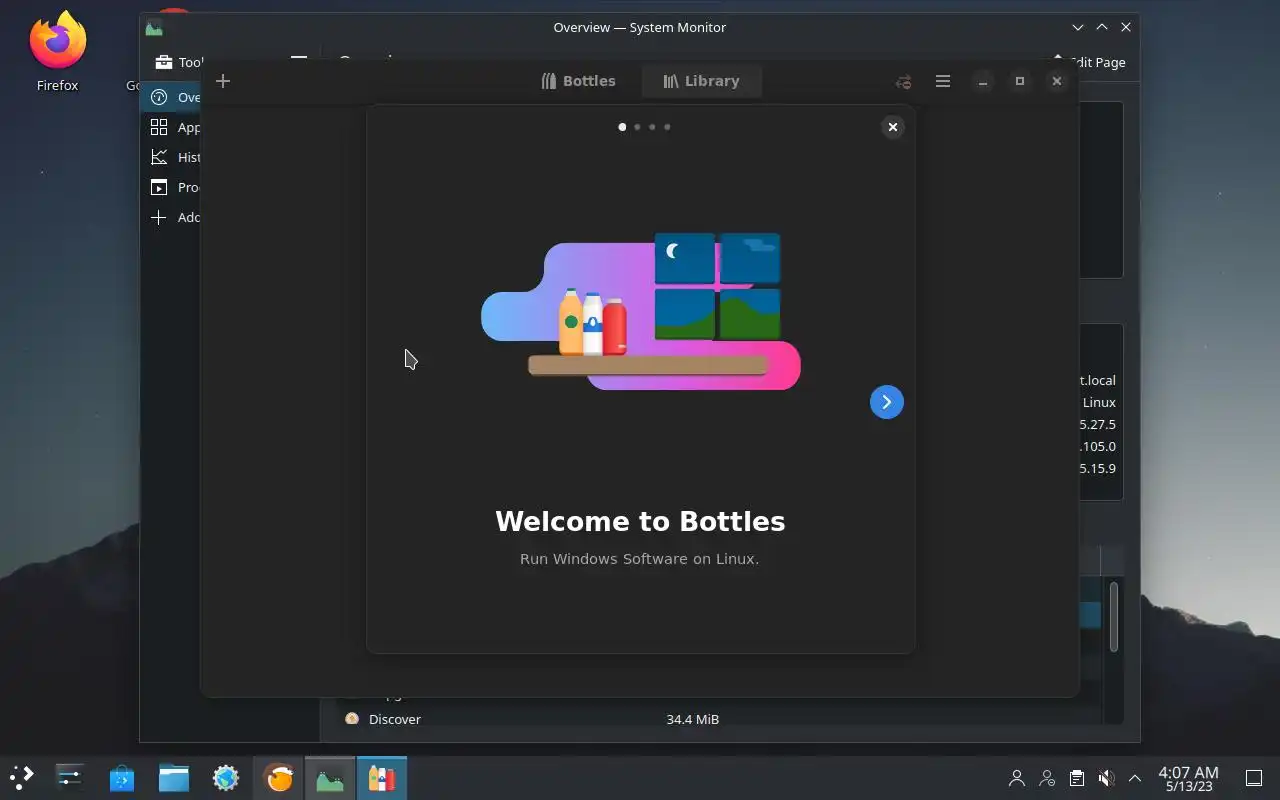
Task: Close the Welcome to Bottles dialog
Action: 892,127
